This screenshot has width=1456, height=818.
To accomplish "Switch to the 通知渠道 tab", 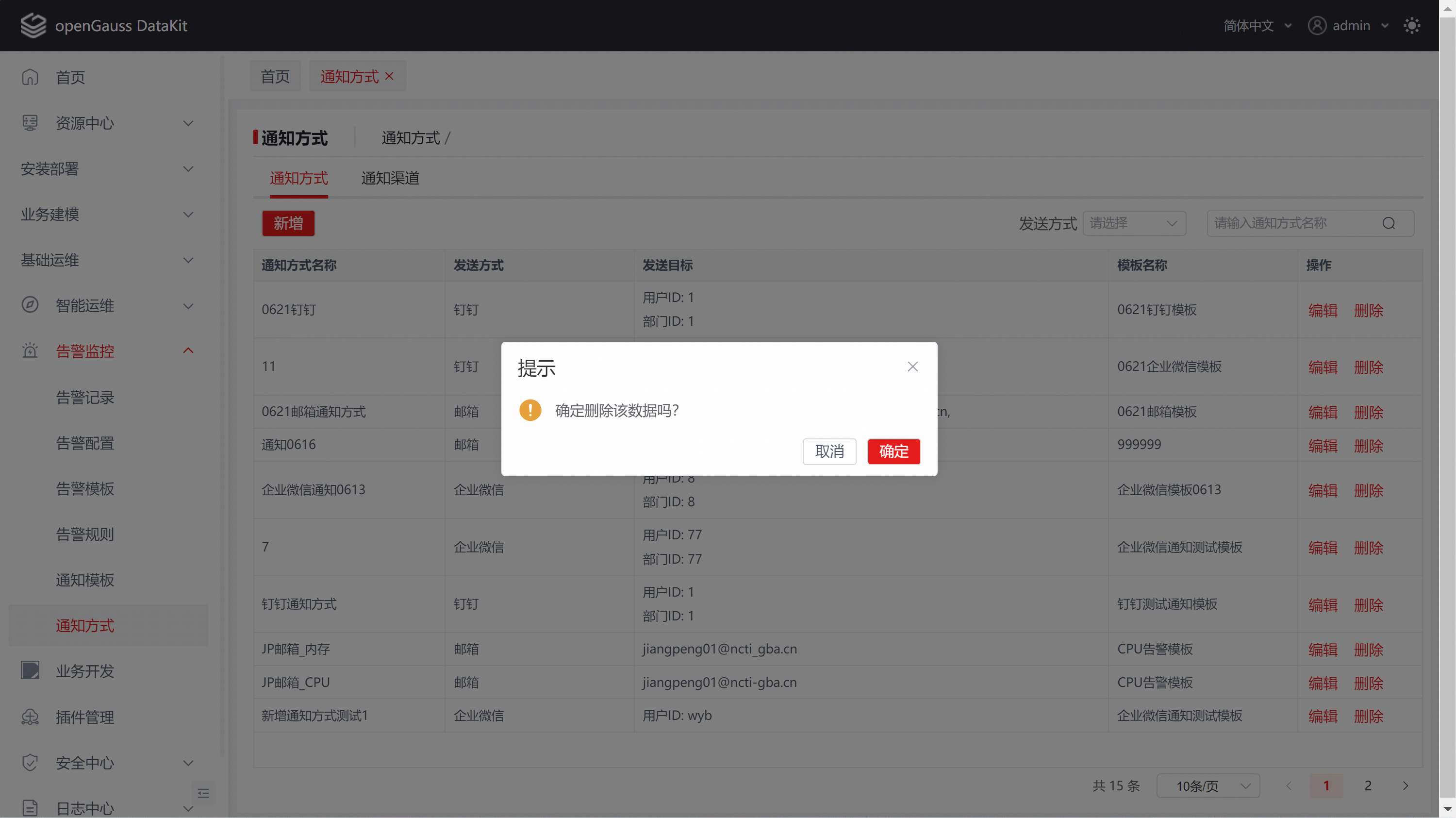I will (390, 178).
